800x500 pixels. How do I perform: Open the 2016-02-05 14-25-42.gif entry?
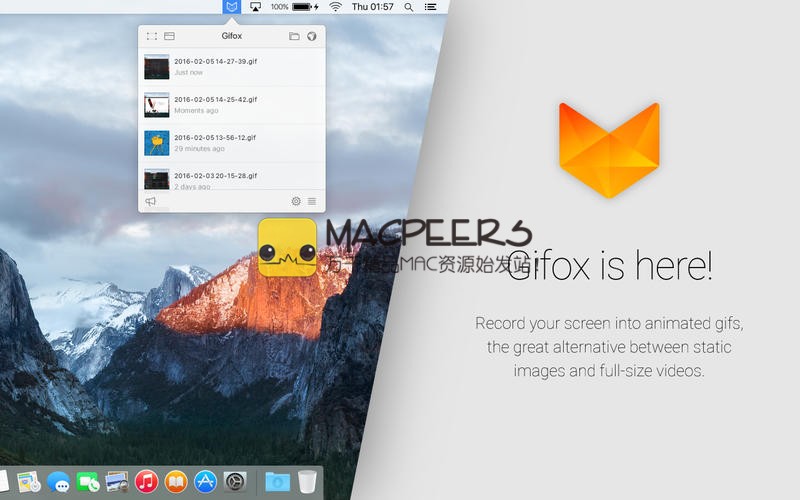pos(231,104)
